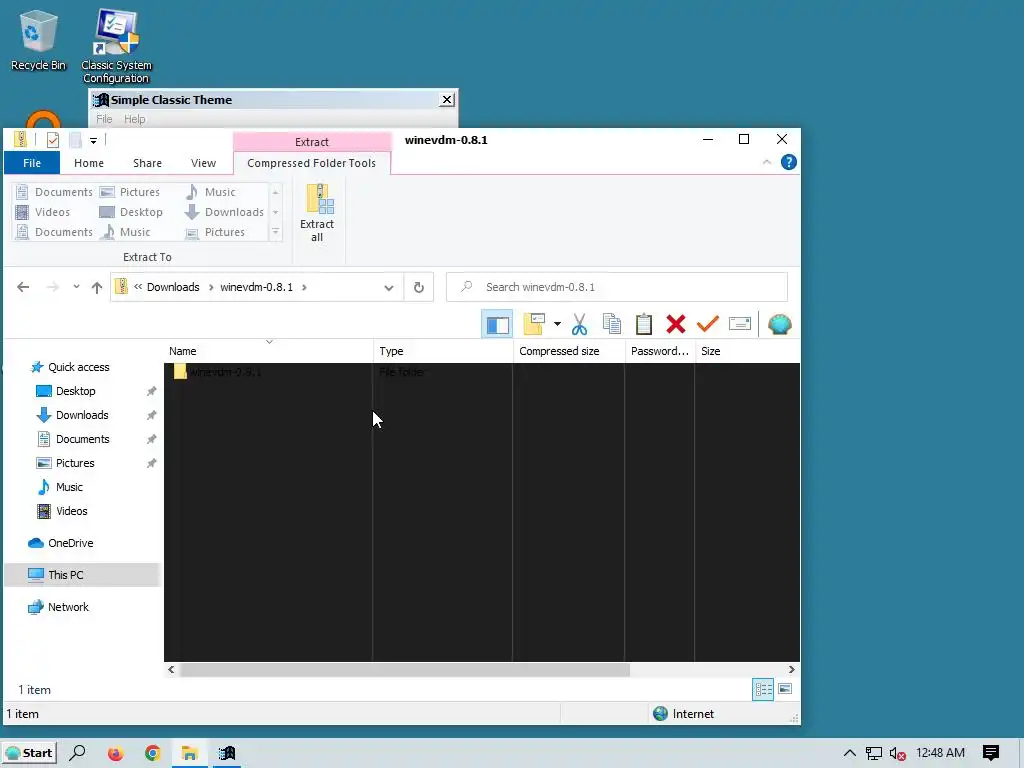Open Music in navigation pane

pos(69,487)
